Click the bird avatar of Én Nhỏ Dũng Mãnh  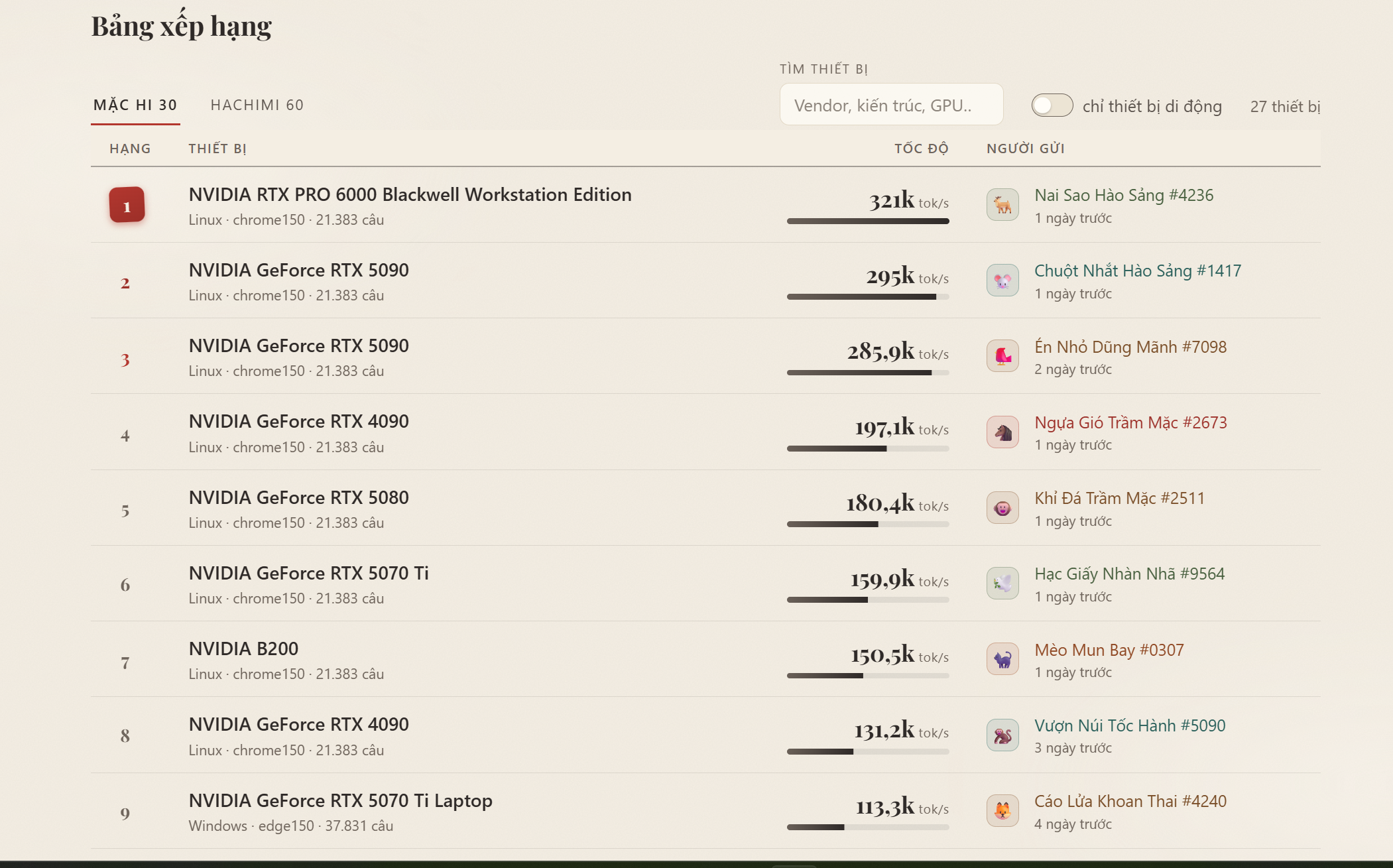tap(1002, 356)
